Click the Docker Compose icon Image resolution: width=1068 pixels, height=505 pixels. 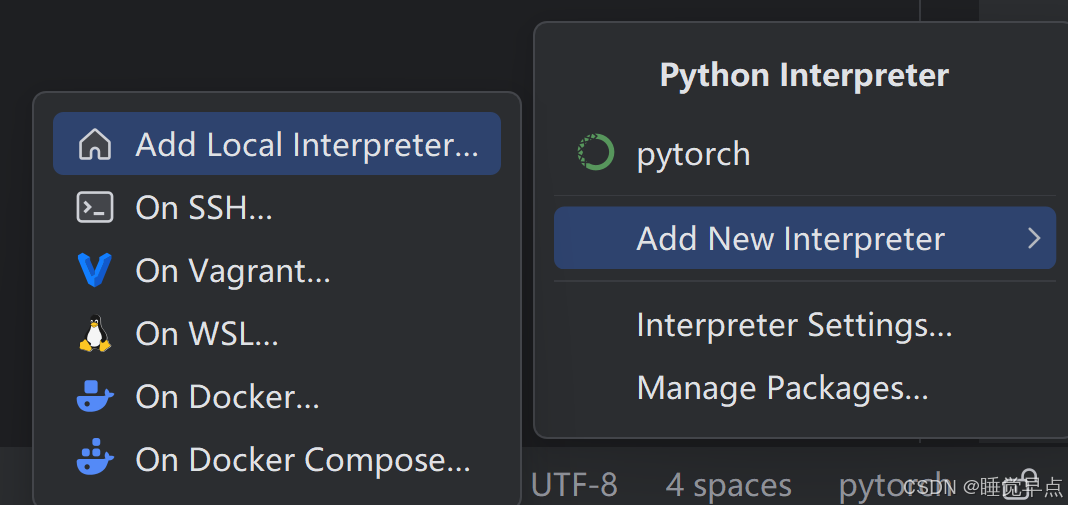coord(95,460)
